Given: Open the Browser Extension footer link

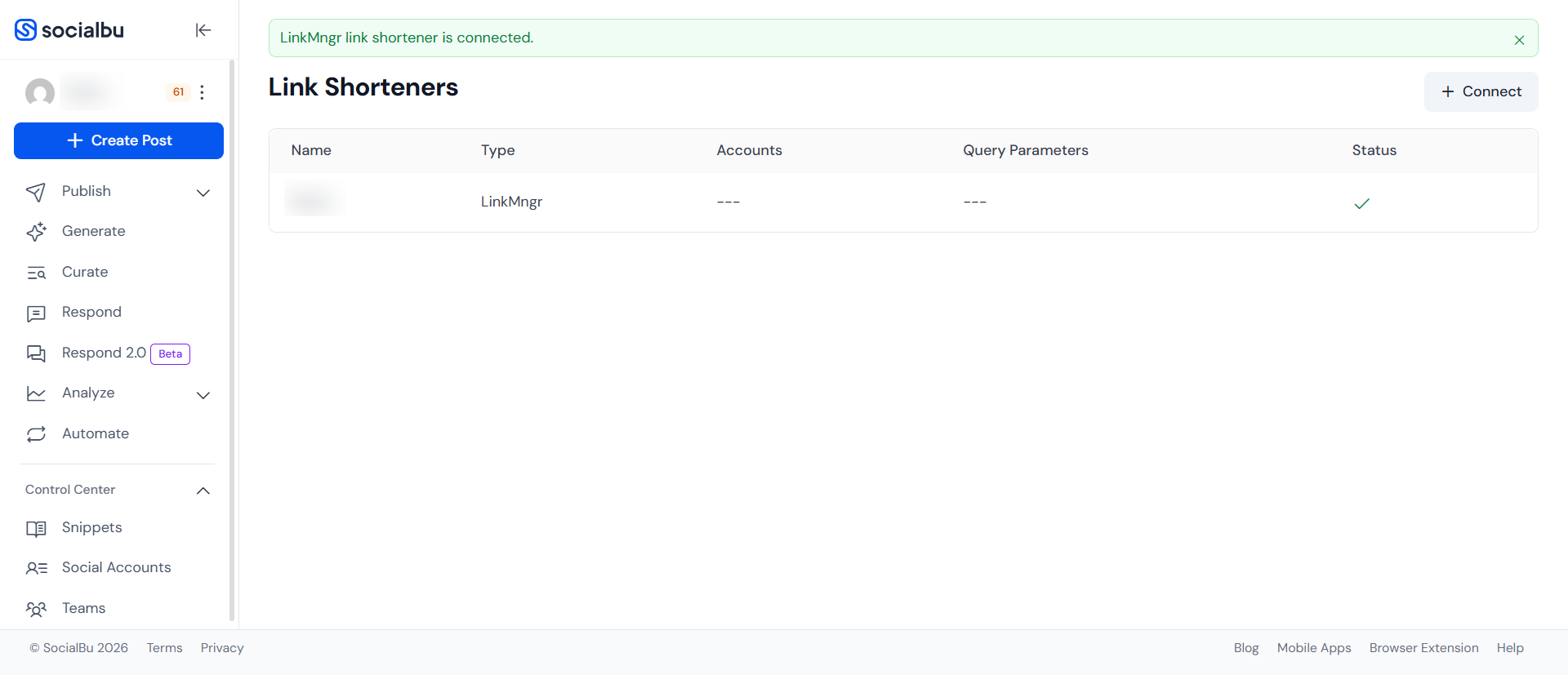Looking at the screenshot, I should [x=1423, y=648].
